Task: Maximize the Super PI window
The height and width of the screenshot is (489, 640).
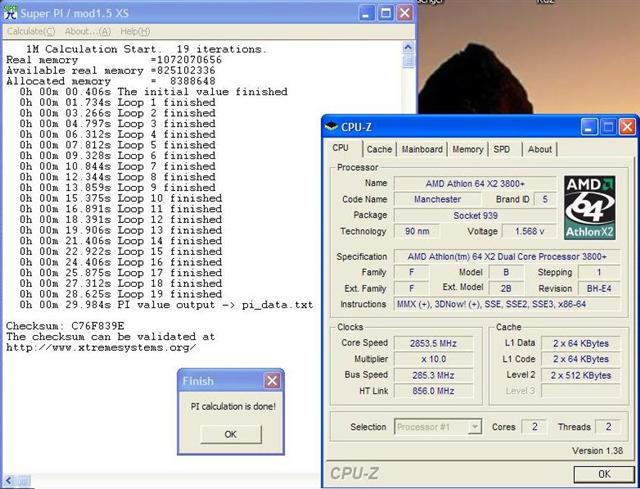Action: point(385,13)
